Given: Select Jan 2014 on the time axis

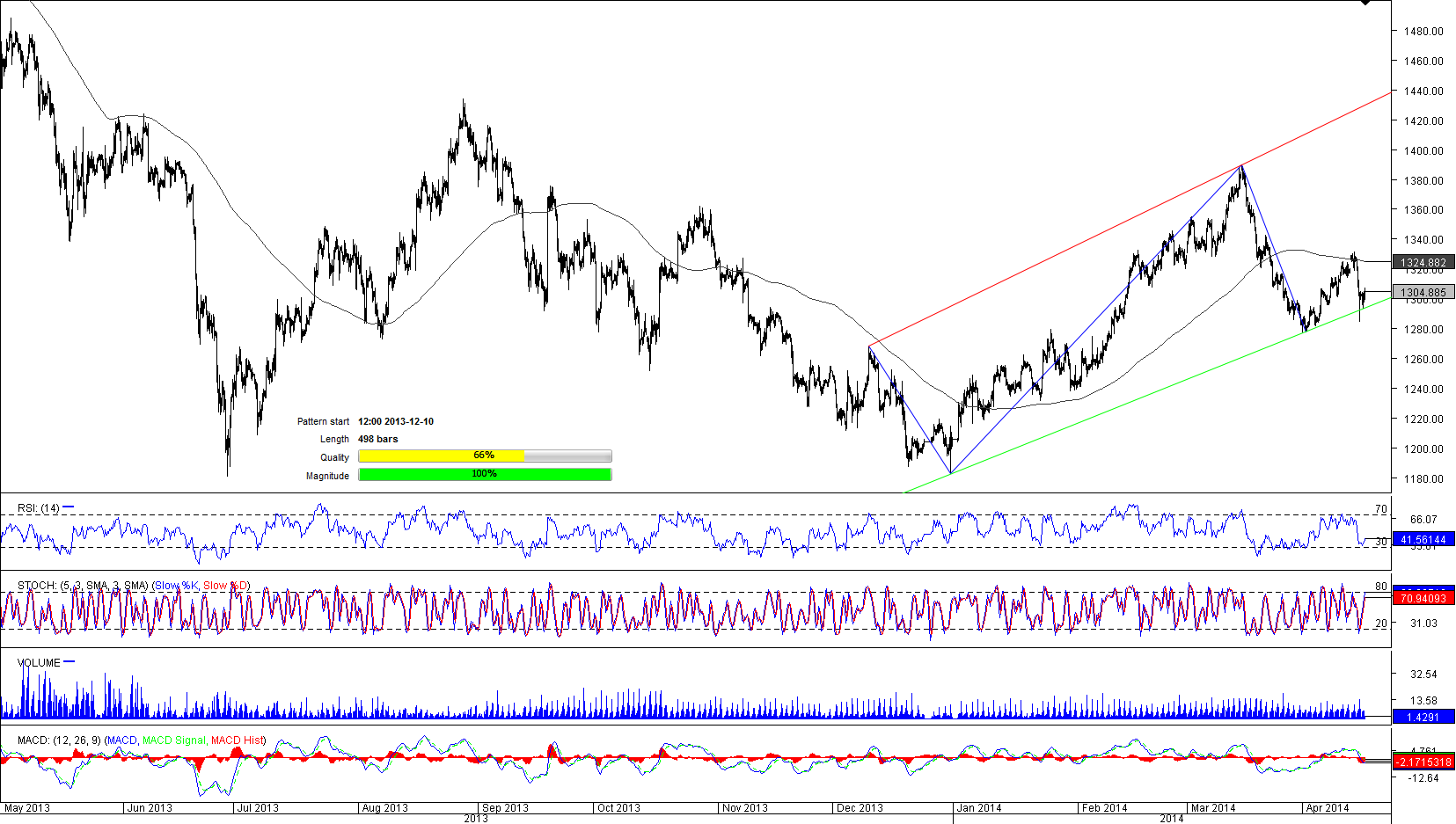Looking at the screenshot, I should 979,807.
